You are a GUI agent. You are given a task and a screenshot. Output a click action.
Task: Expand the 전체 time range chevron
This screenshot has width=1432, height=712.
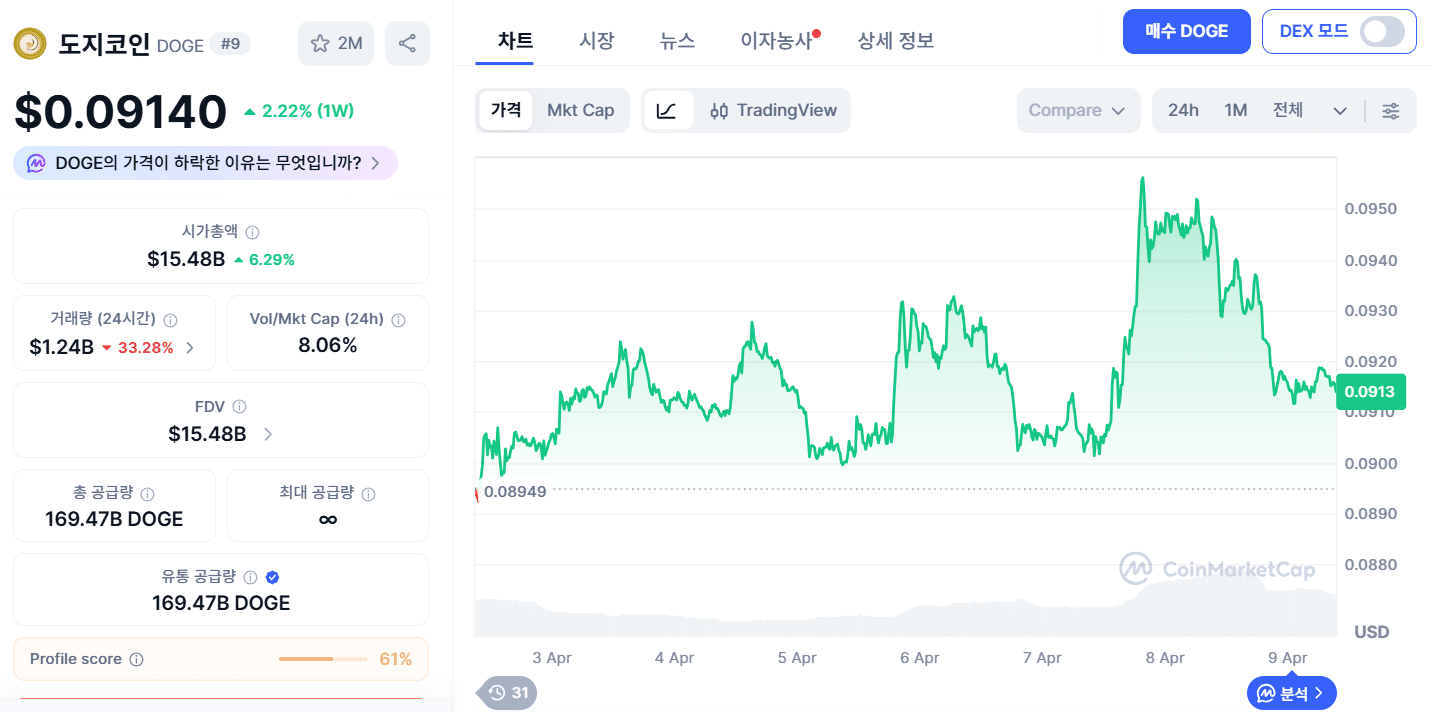coord(1339,111)
